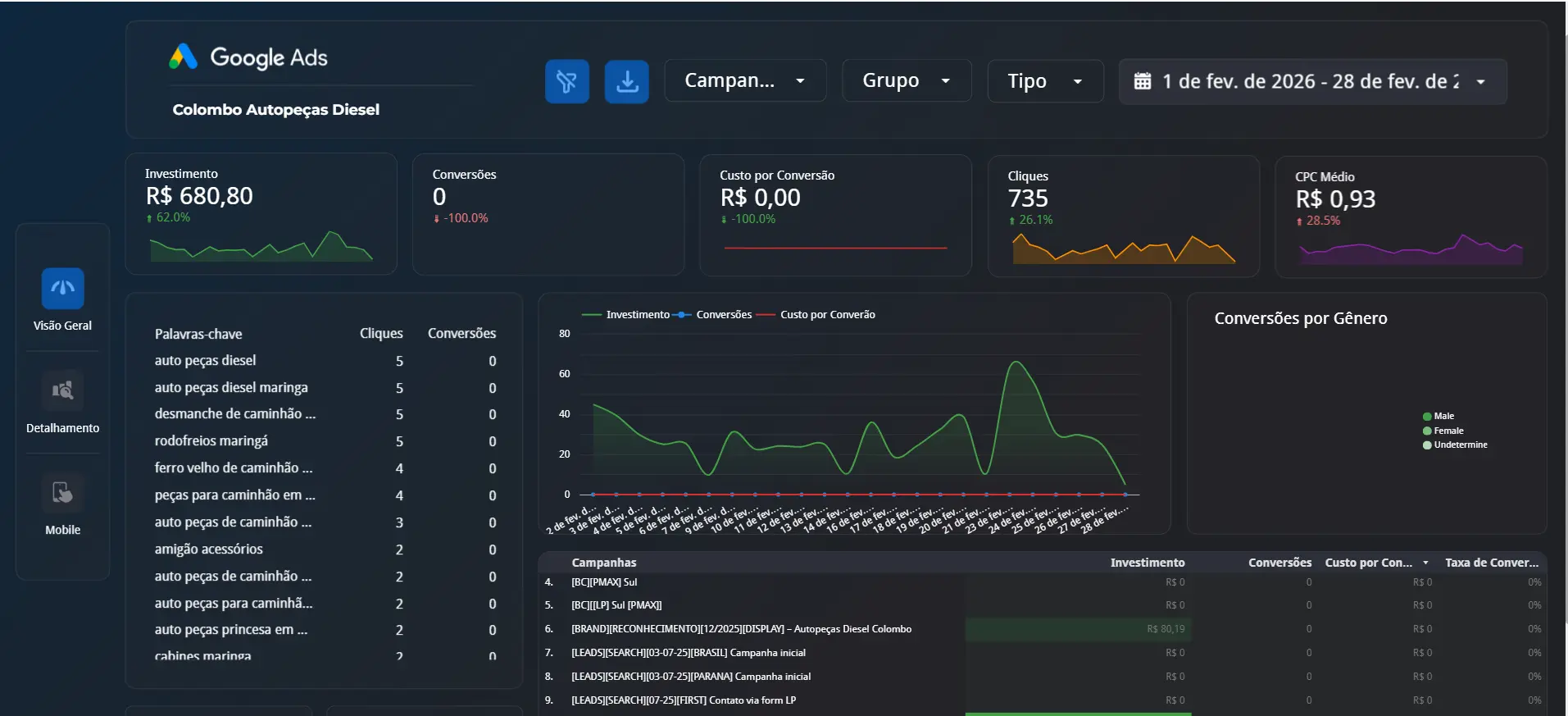Sort campaigns by Investimento column header
Viewport: 1568px width, 716px height.
coord(1147,563)
